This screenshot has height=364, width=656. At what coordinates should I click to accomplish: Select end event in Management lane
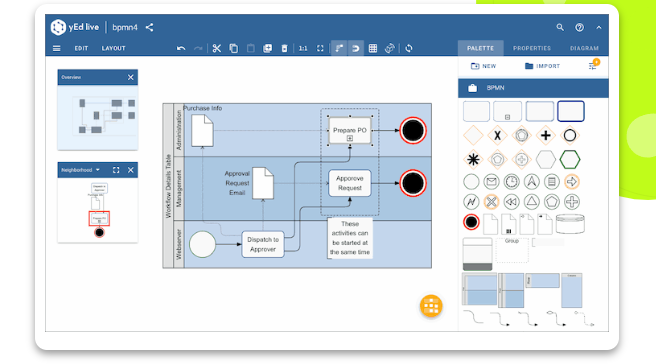tap(413, 183)
